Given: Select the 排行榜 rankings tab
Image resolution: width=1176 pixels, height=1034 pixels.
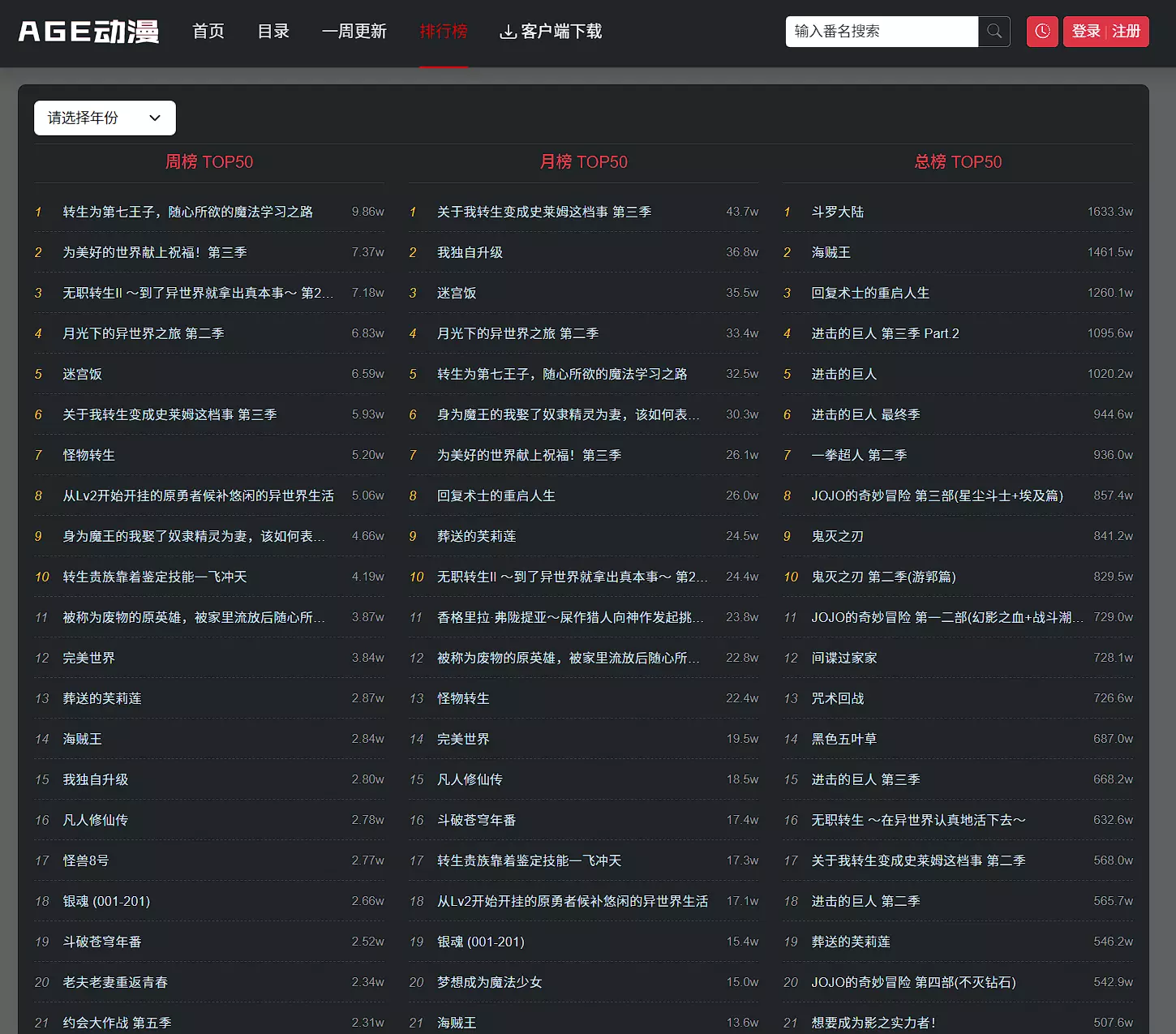Looking at the screenshot, I should (x=444, y=32).
